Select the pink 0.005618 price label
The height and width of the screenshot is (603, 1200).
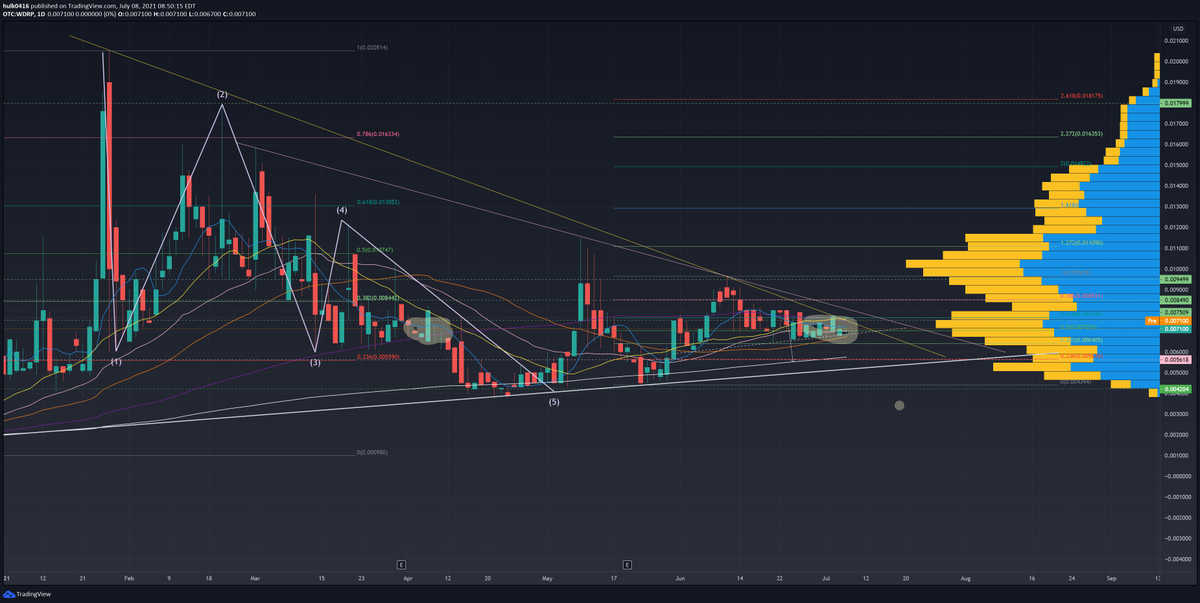click(1175, 359)
